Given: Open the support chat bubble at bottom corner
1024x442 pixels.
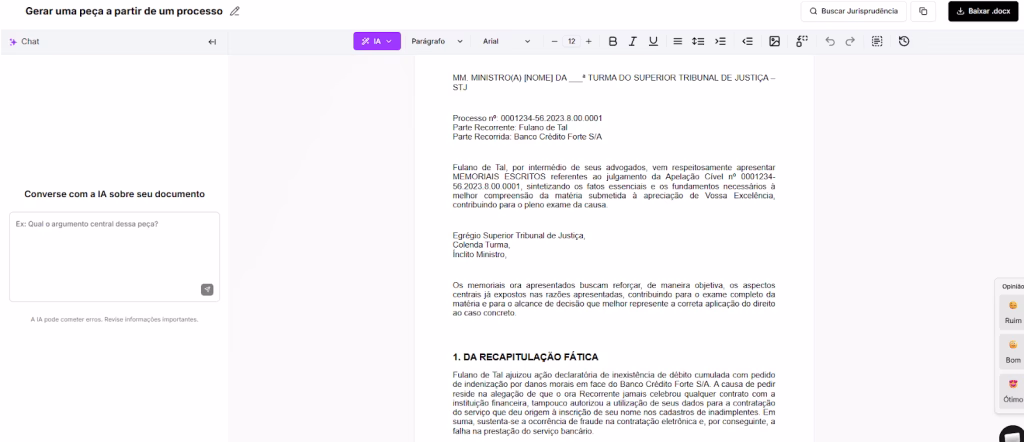Looking at the screenshot, I should click(1013, 434).
